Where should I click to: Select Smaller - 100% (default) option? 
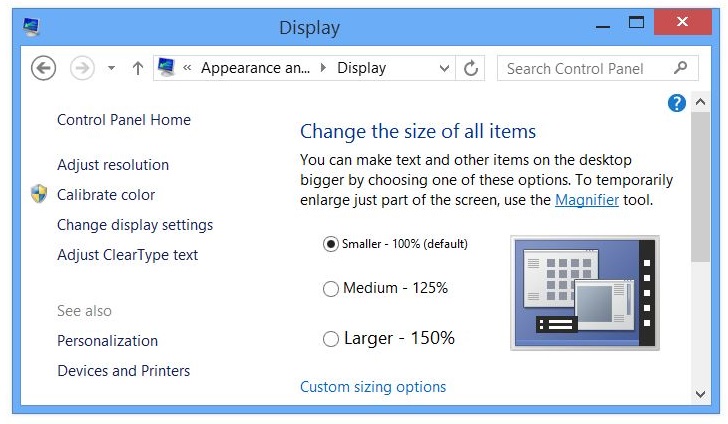331,243
